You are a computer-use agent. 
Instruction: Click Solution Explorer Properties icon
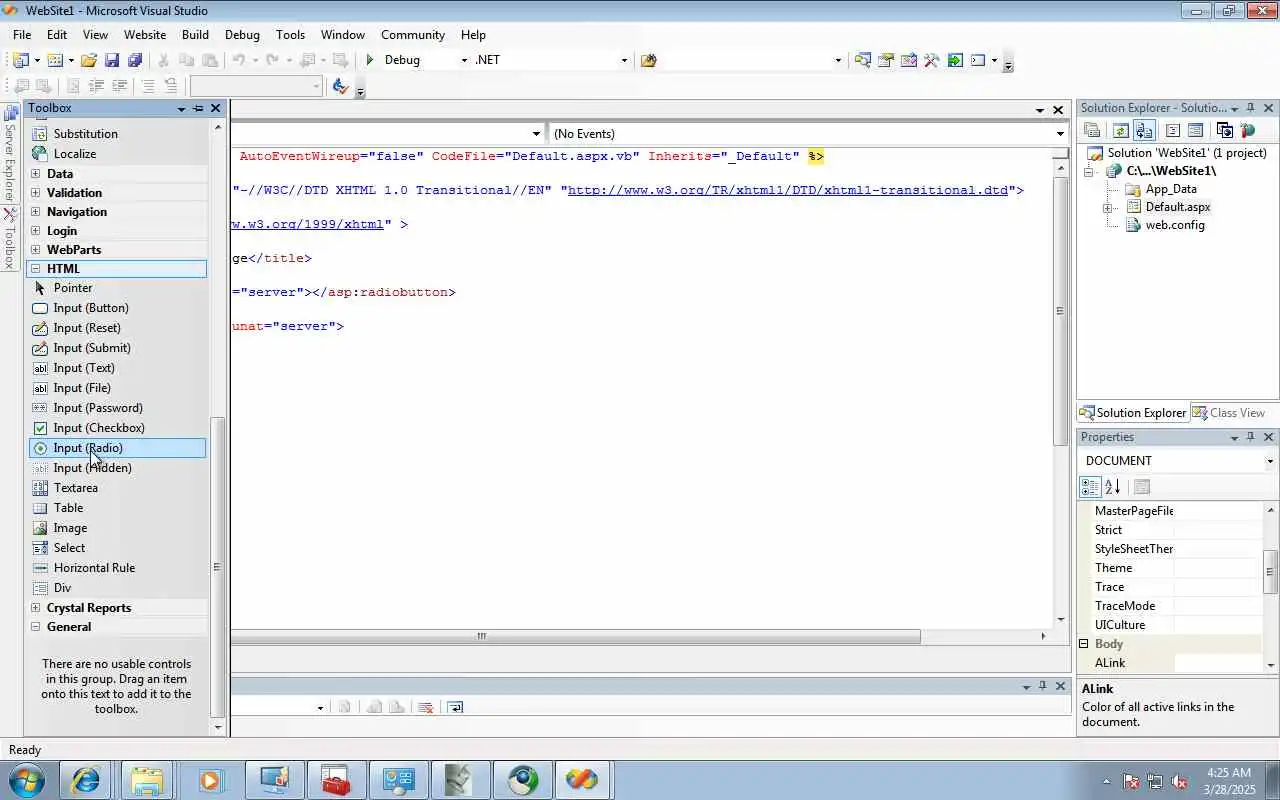[1092, 130]
